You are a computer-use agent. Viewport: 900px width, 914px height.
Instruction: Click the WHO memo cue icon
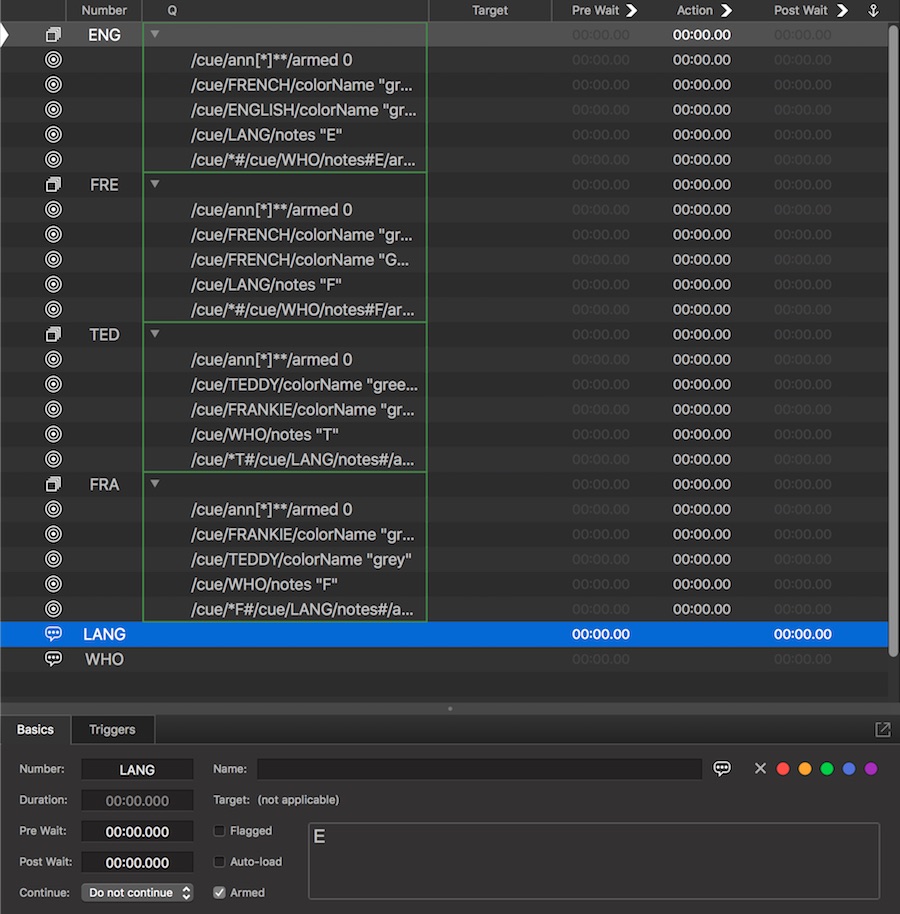click(x=54, y=659)
